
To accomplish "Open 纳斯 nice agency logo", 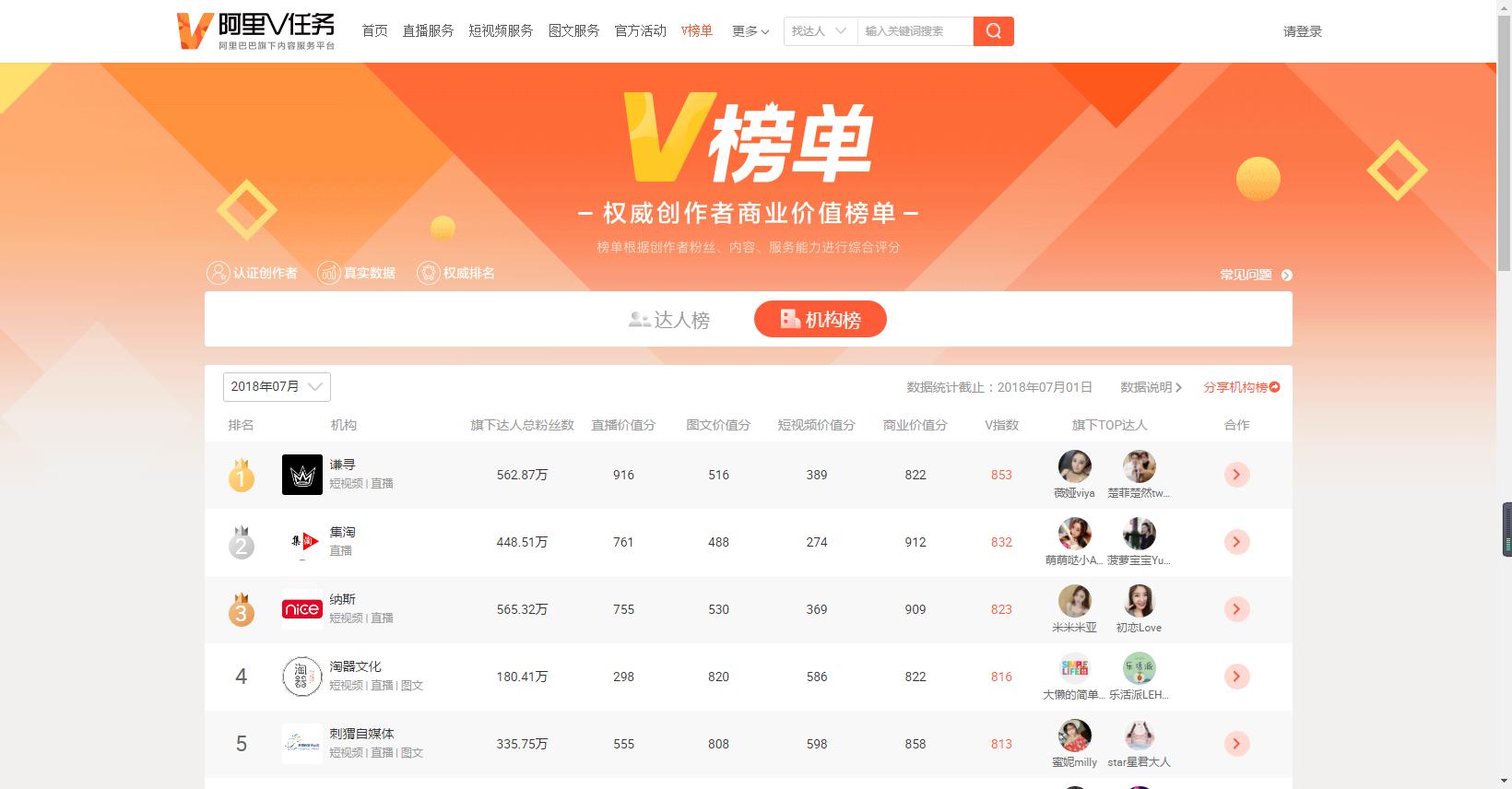I will click(301, 609).
